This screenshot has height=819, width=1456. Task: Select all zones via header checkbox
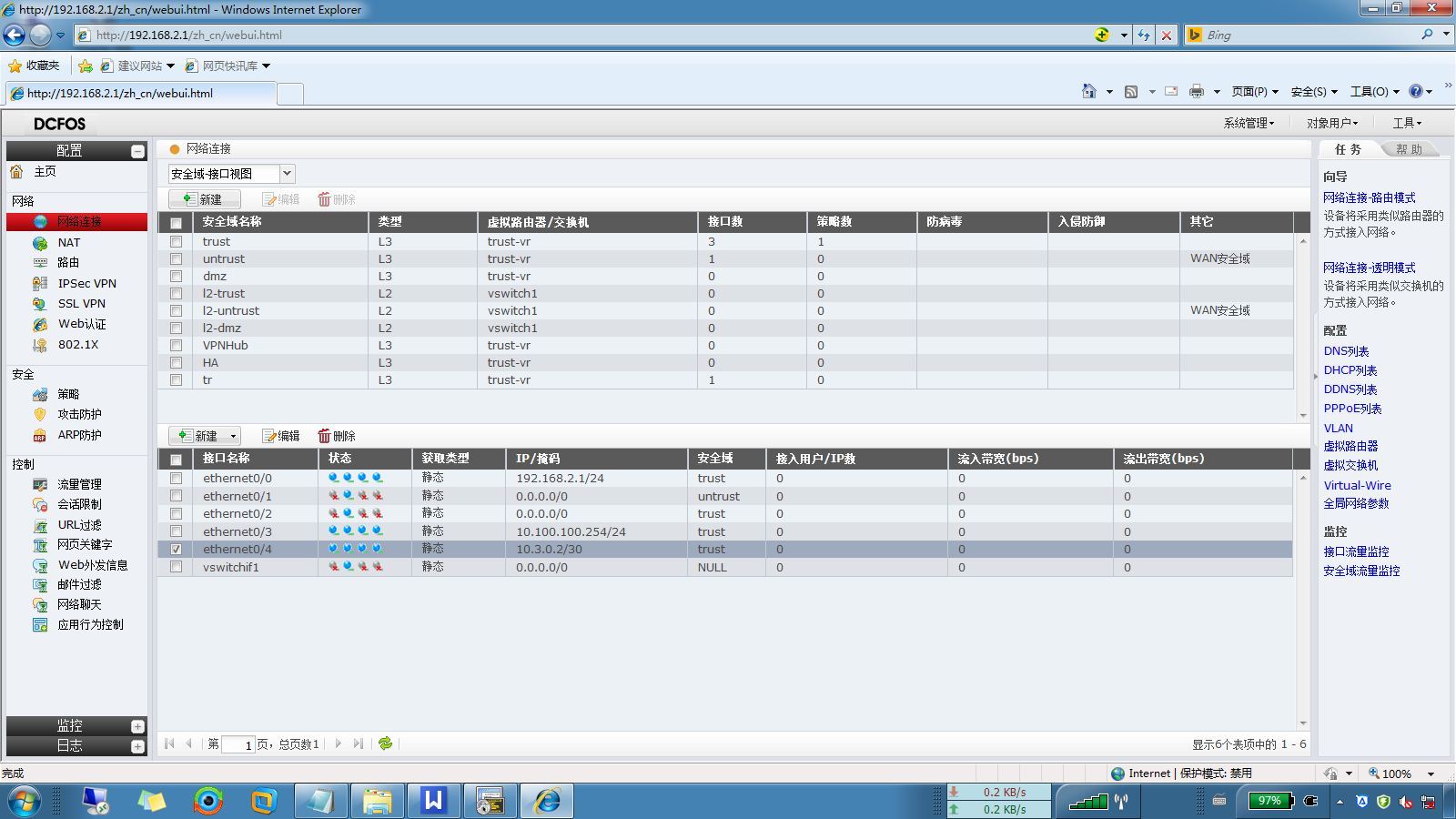point(176,223)
